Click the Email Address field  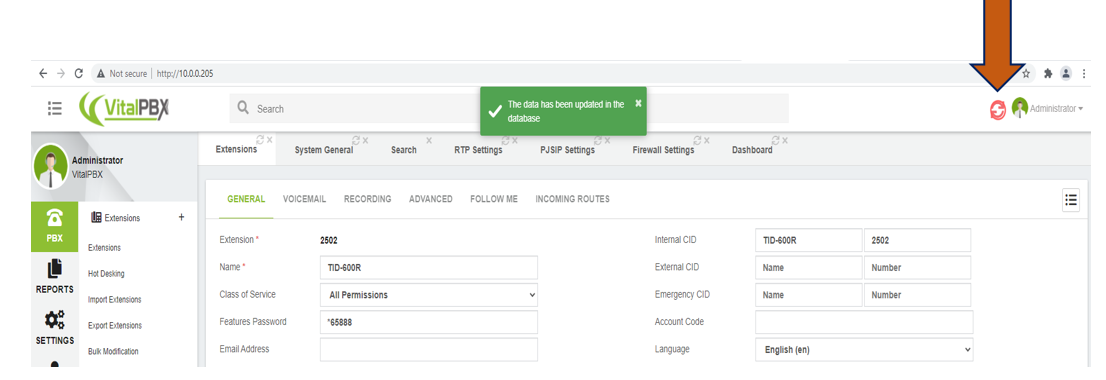click(429, 350)
